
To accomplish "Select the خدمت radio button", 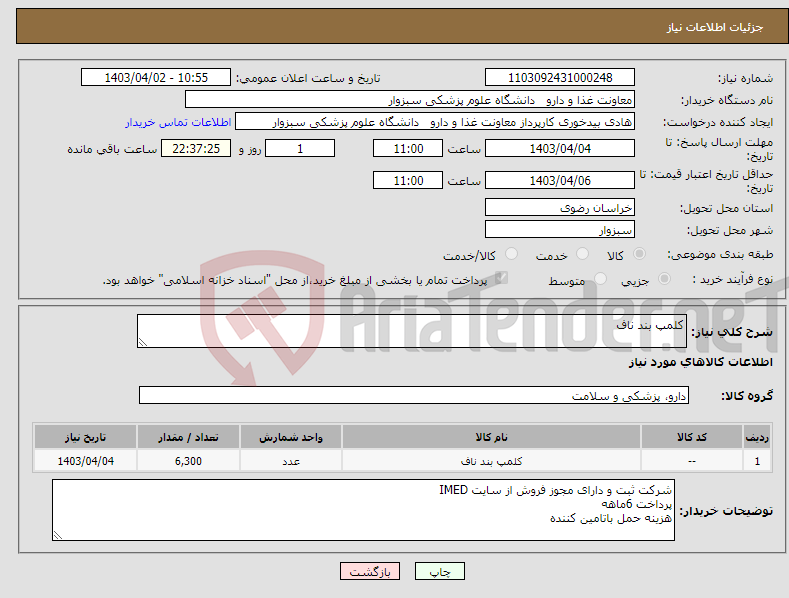I will coord(582,254).
